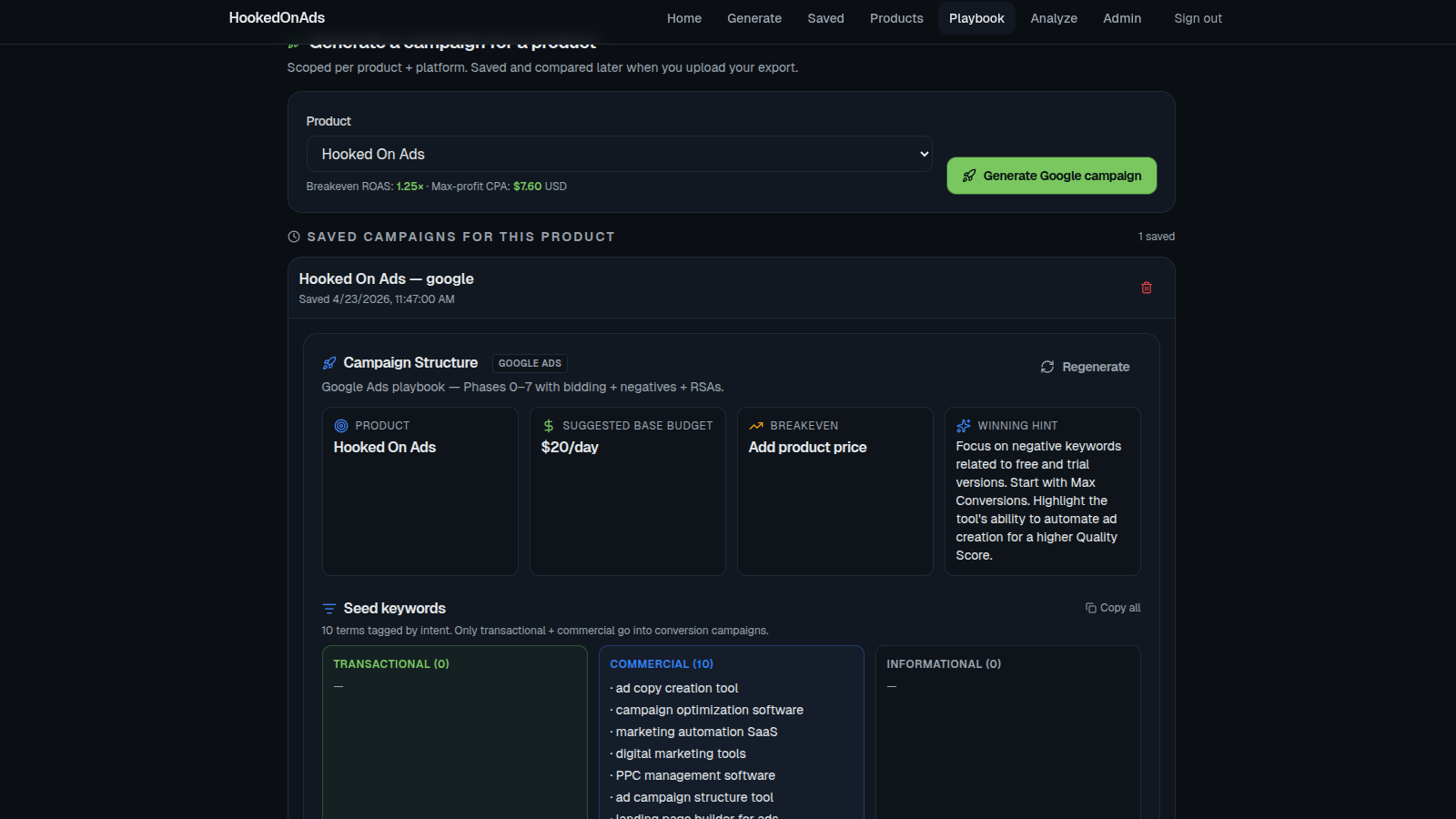Screen dimensions: 1456x819
Task: Open the Admin page
Action: pos(1122,18)
